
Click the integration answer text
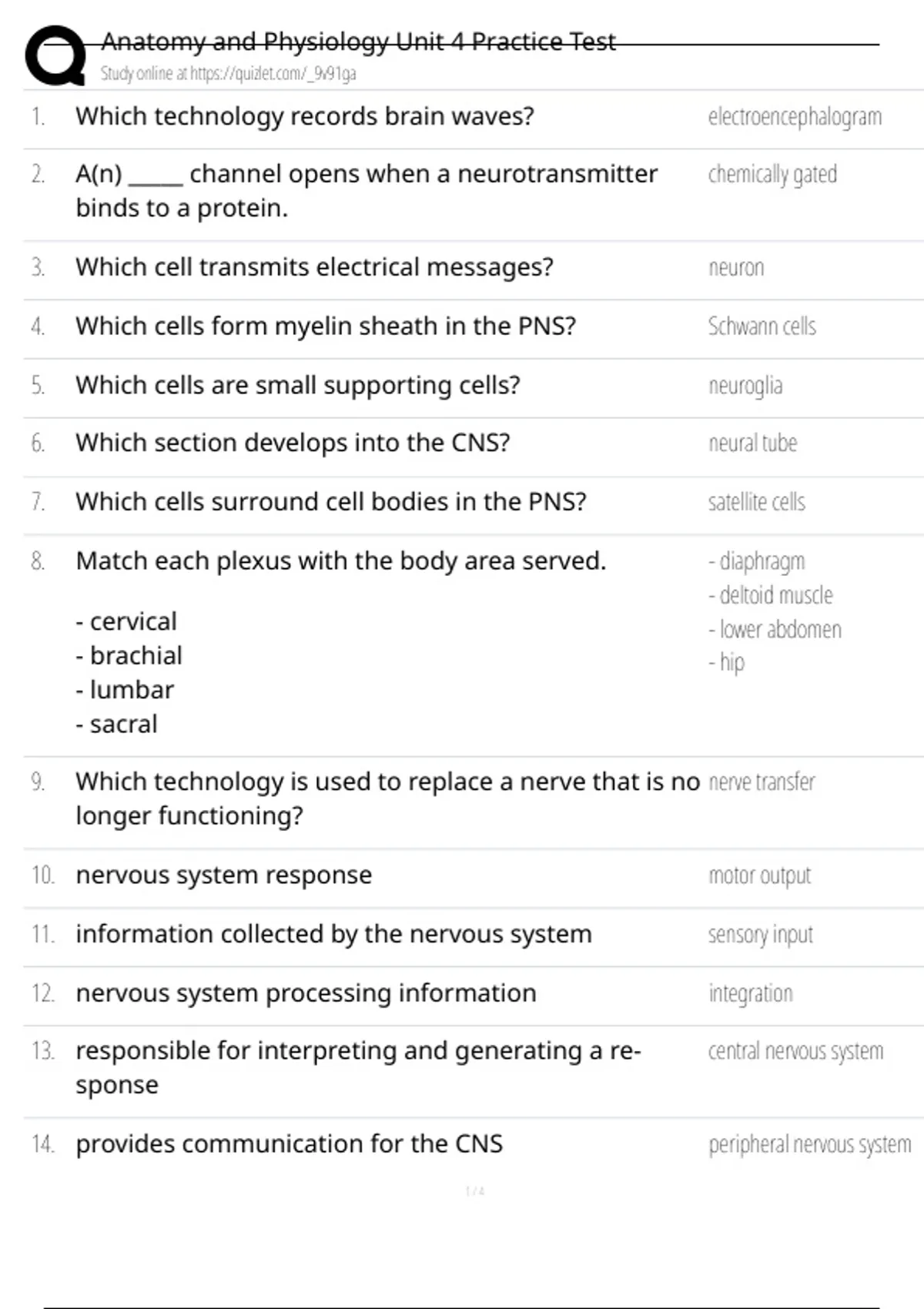[x=750, y=993]
